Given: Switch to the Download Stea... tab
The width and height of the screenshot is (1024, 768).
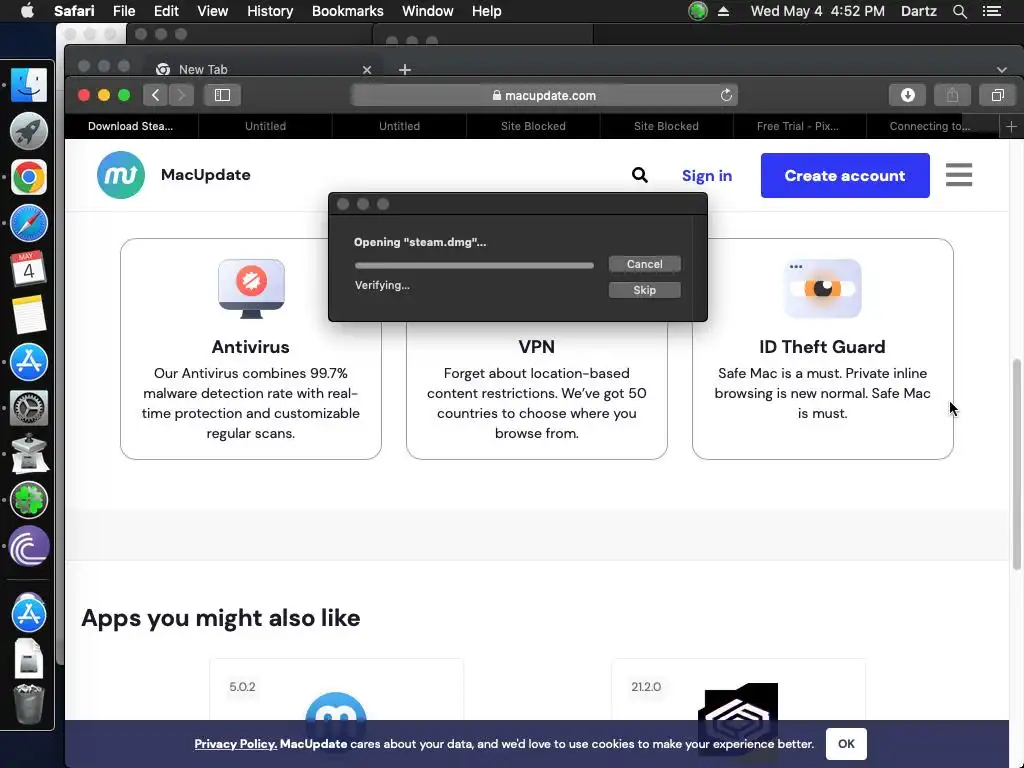Looking at the screenshot, I should coord(131,126).
